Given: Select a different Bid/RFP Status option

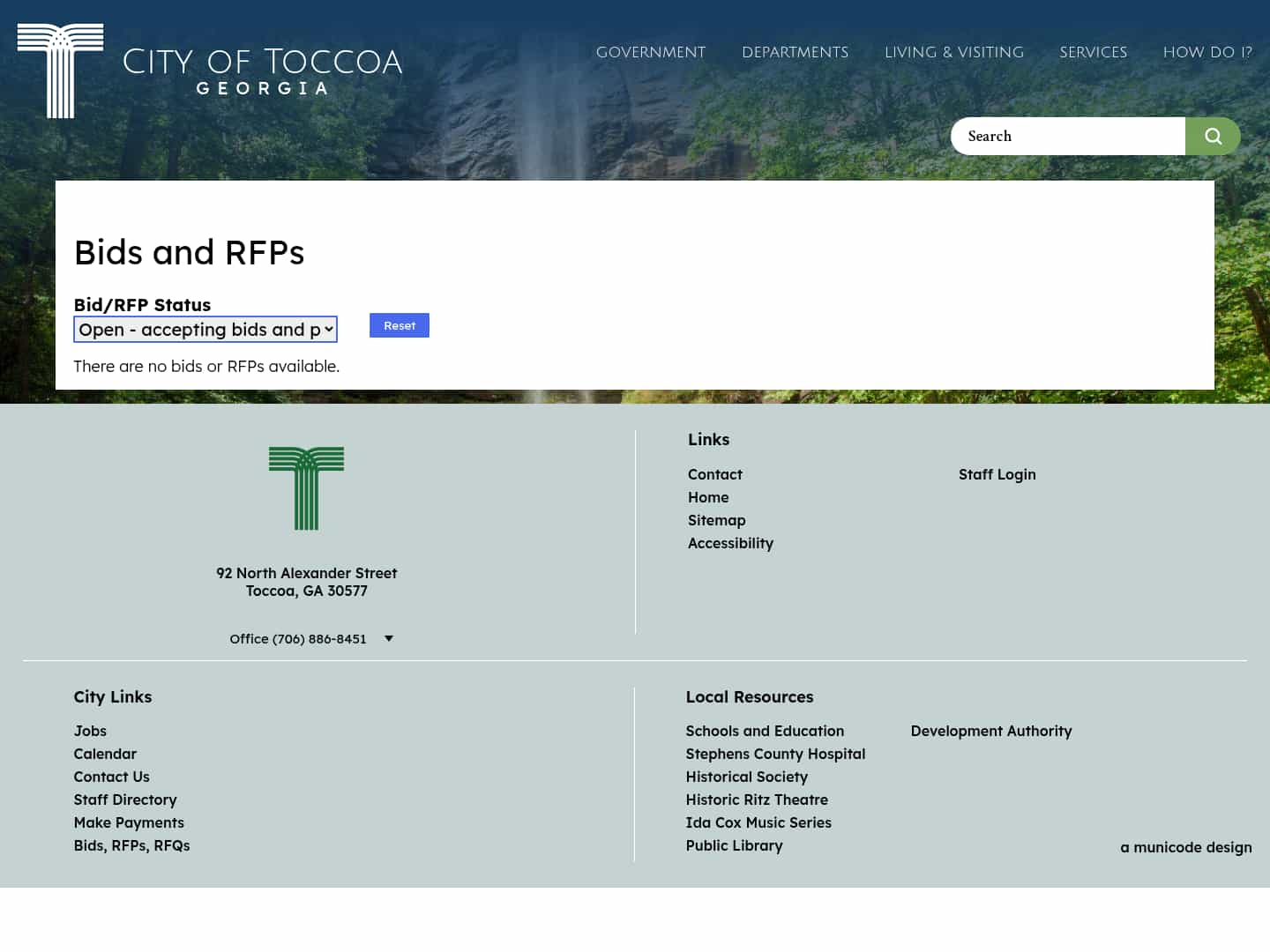Looking at the screenshot, I should (205, 329).
